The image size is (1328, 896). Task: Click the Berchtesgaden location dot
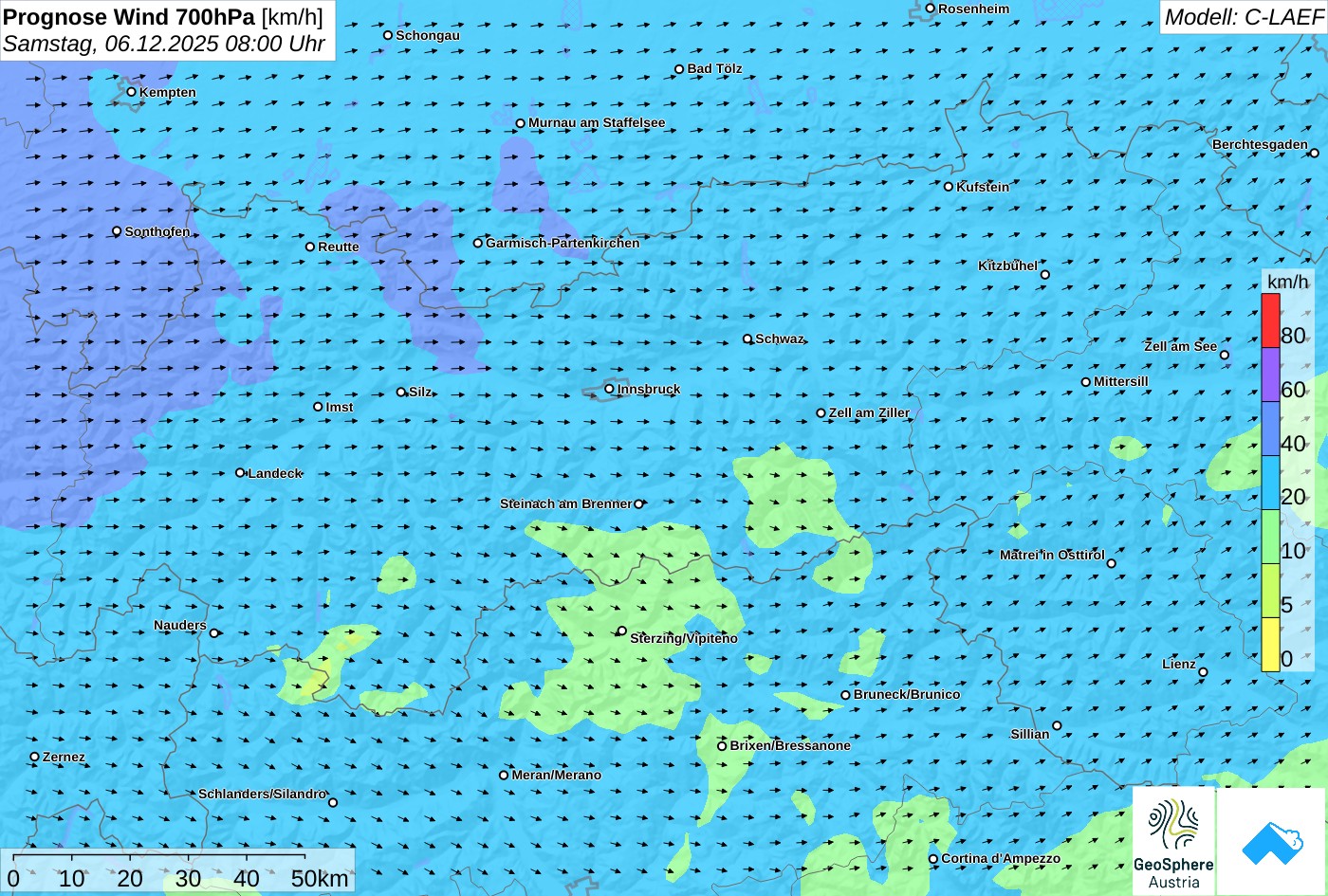point(1315,152)
